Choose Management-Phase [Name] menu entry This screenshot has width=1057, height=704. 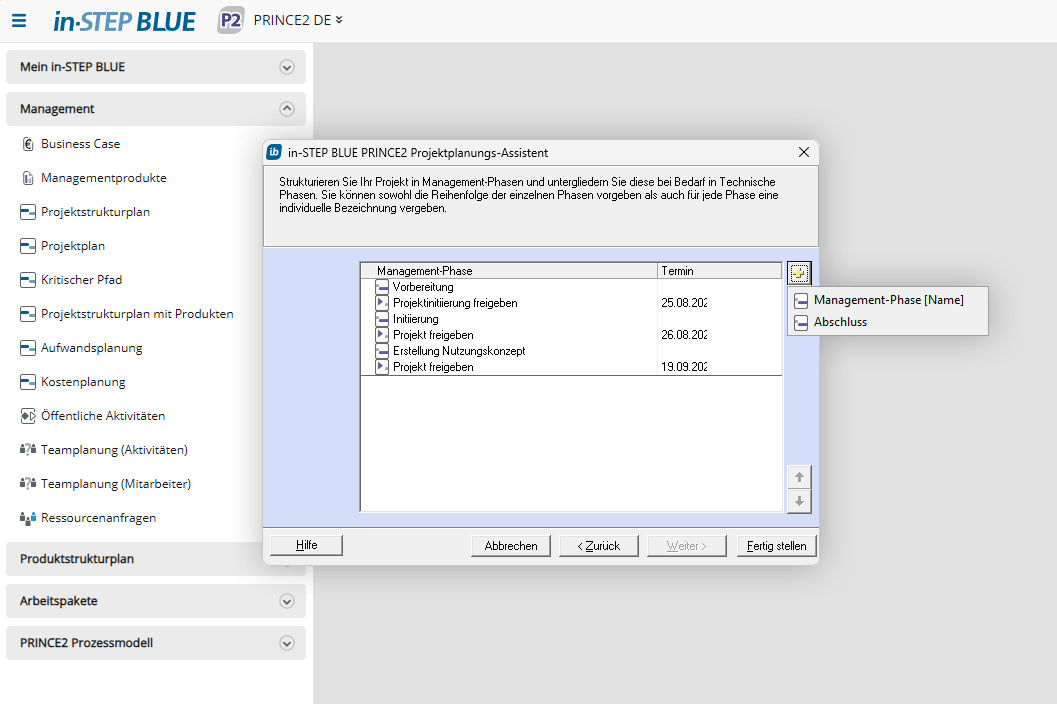(x=888, y=300)
